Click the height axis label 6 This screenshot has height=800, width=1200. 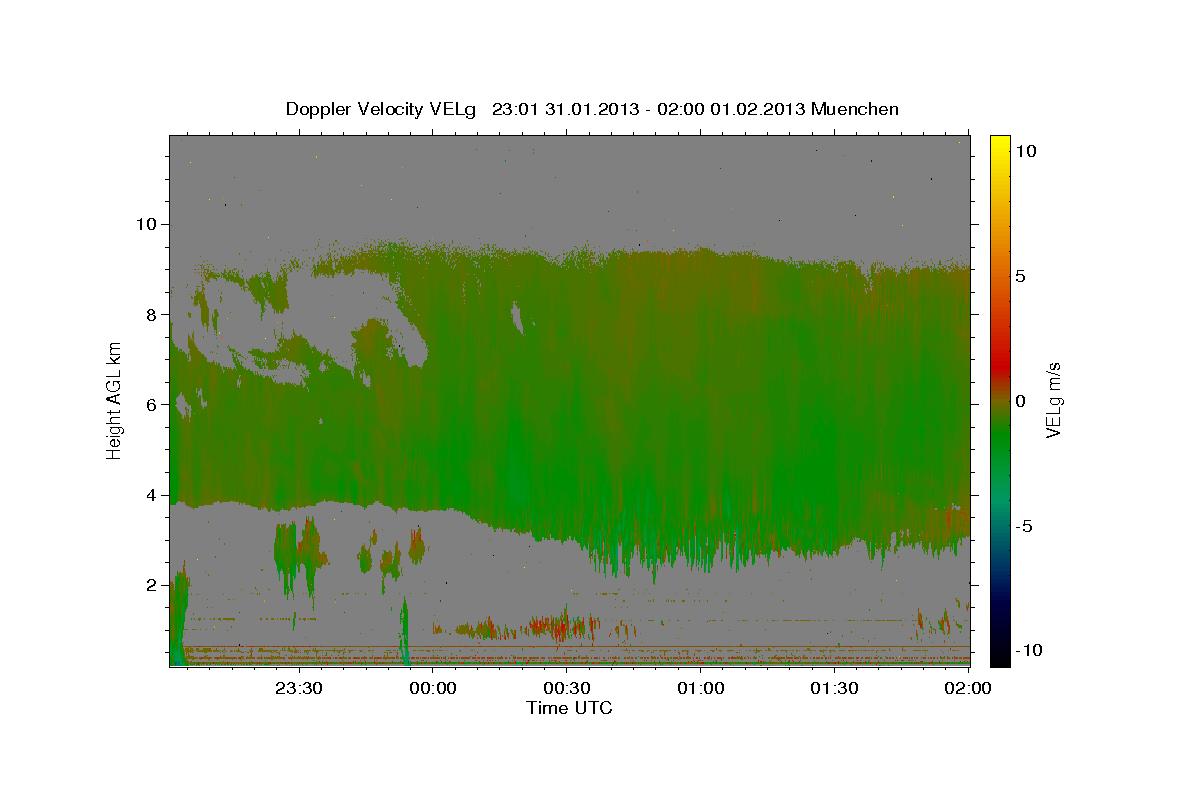click(150, 404)
